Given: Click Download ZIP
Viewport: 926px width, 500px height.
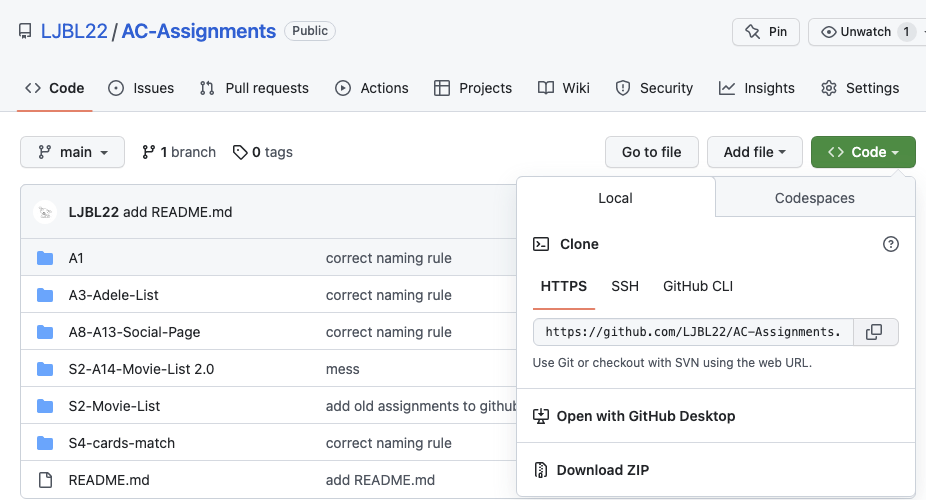Looking at the screenshot, I should click(603, 470).
